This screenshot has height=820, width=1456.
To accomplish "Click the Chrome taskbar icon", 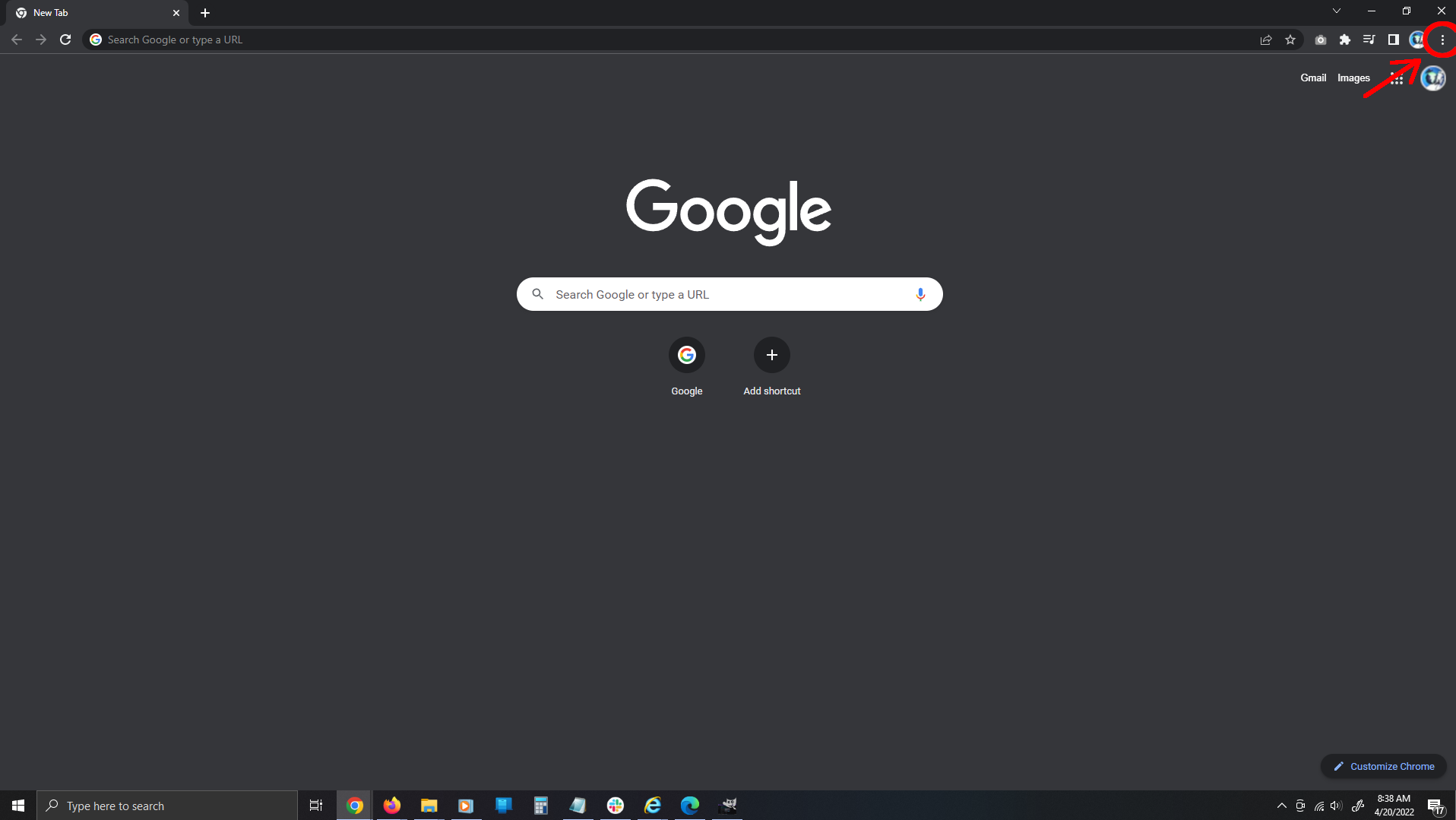I will point(355,806).
